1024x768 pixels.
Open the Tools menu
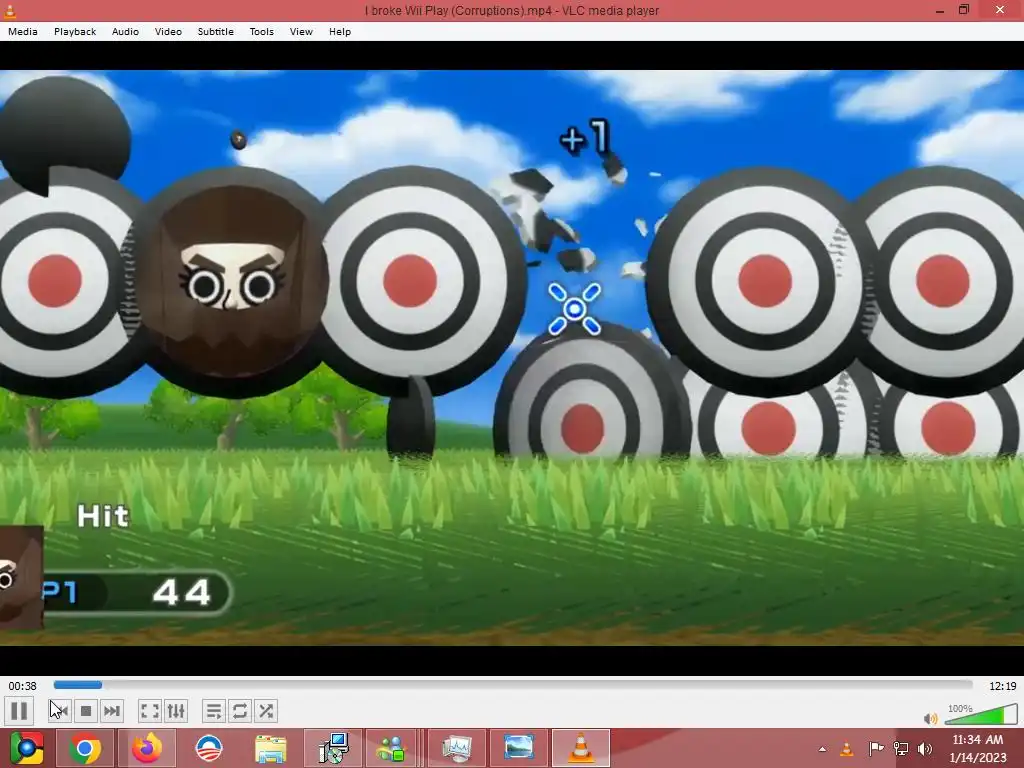(x=261, y=31)
